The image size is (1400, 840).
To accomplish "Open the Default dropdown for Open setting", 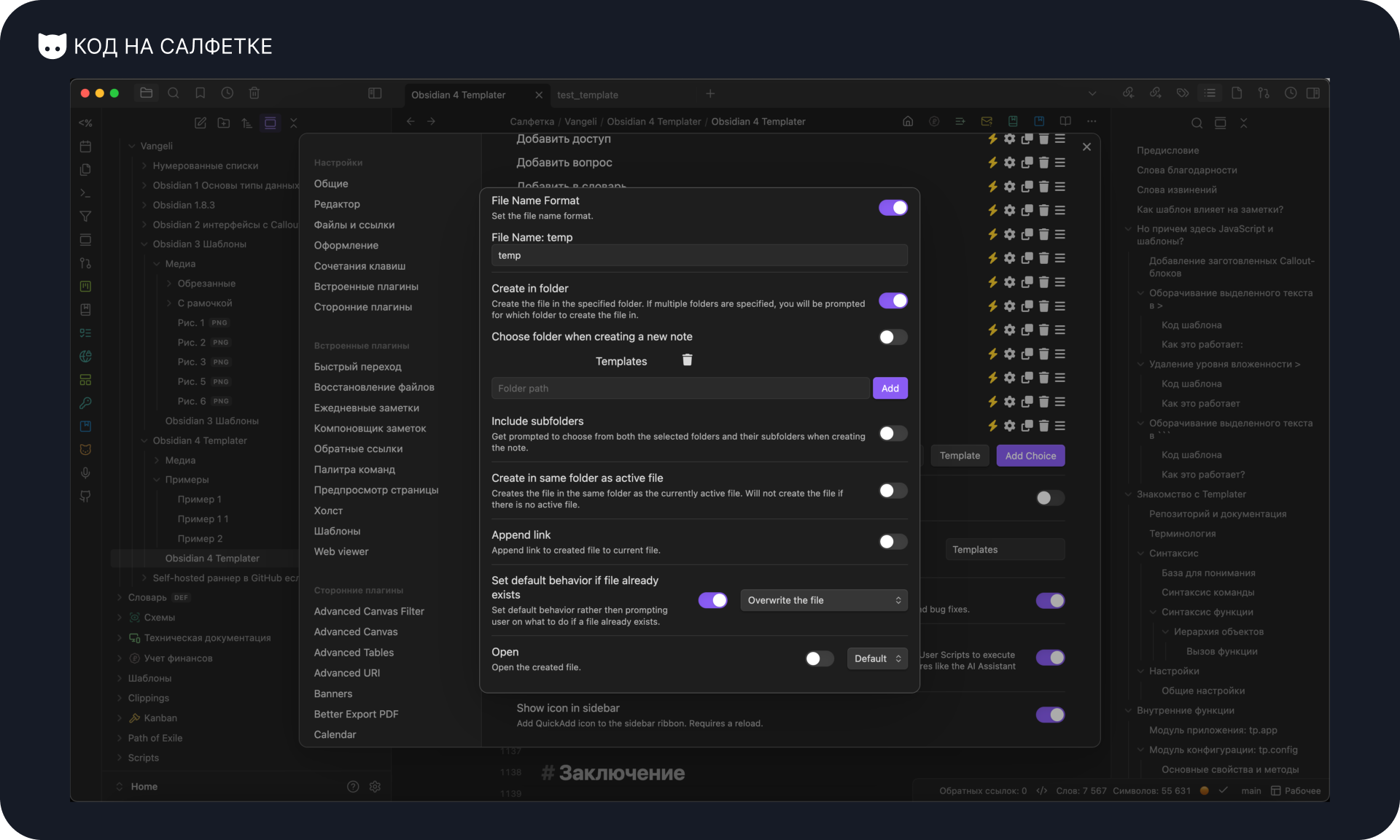I will (x=877, y=658).
